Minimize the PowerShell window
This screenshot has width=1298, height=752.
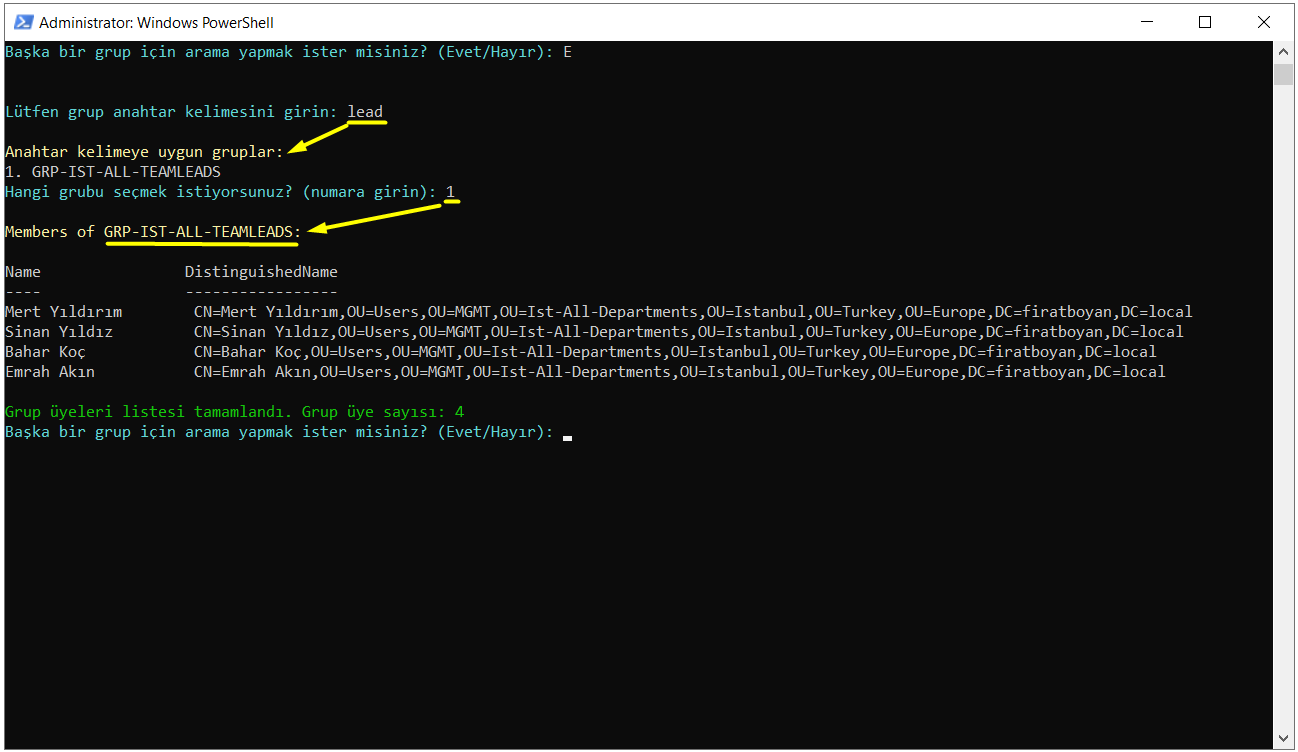pyautogui.click(x=1148, y=21)
